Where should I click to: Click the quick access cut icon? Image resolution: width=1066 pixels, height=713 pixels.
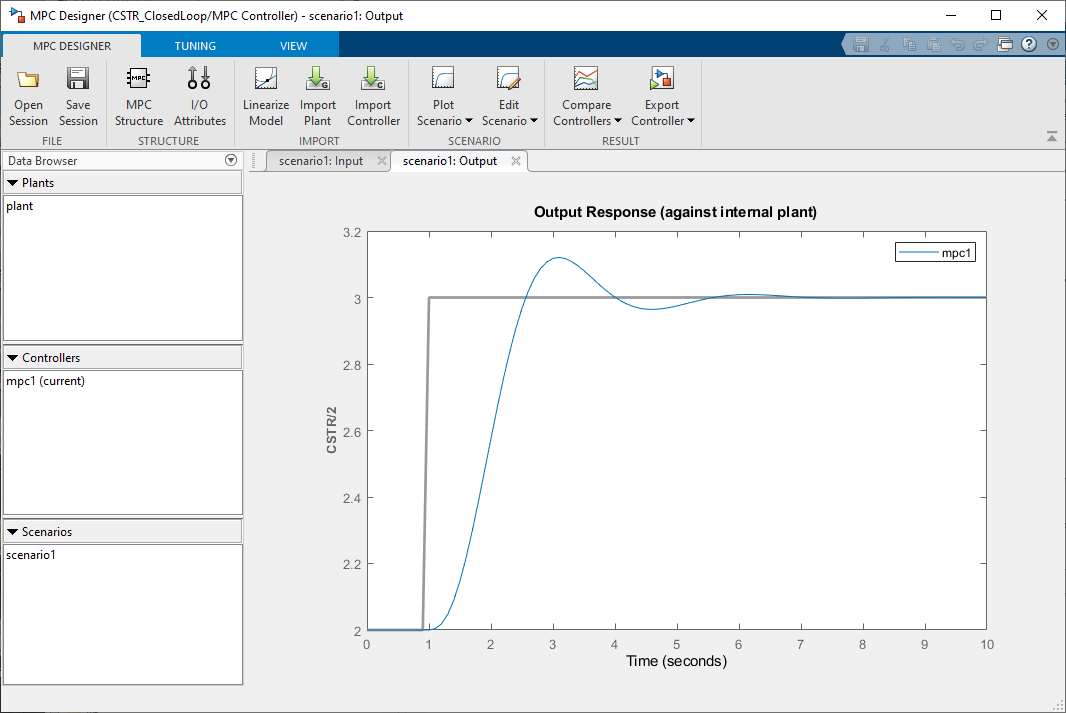point(884,45)
